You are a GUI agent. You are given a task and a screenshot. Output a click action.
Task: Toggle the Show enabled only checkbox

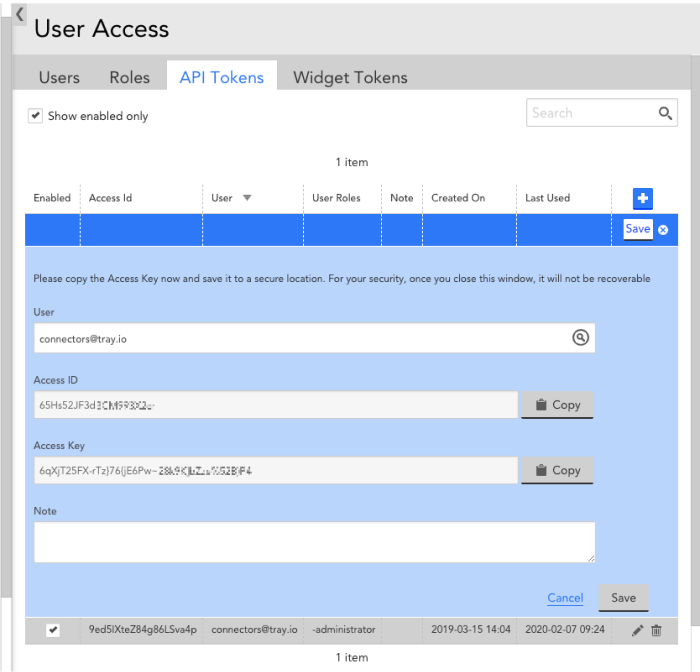36,116
